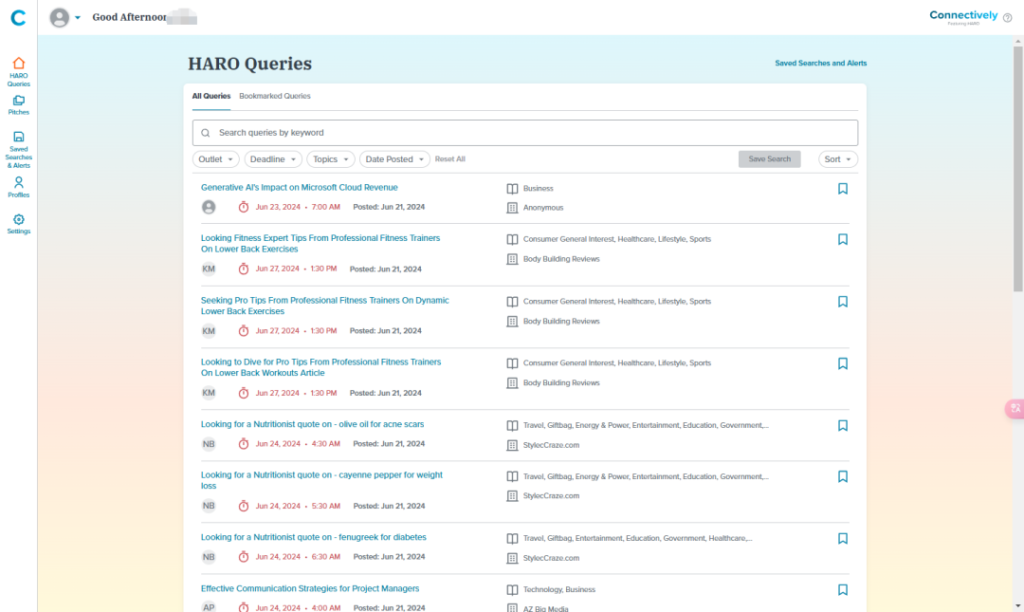Screen dimensions: 1024x612
Task: Click the outlet building icon on the fenugreek query
Action: (513, 558)
